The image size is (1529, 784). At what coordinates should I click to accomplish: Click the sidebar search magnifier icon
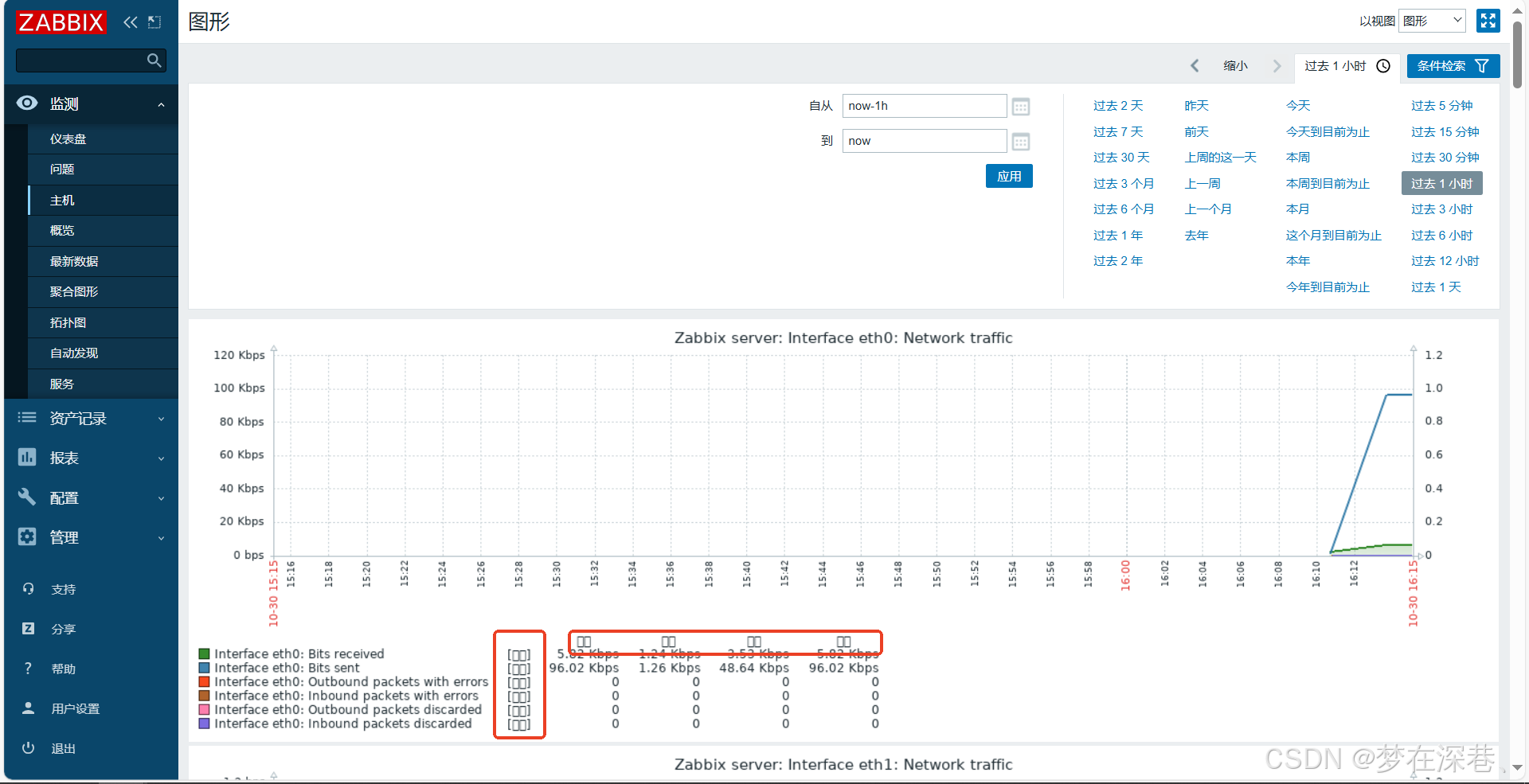pyautogui.click(x=154, y=60)
